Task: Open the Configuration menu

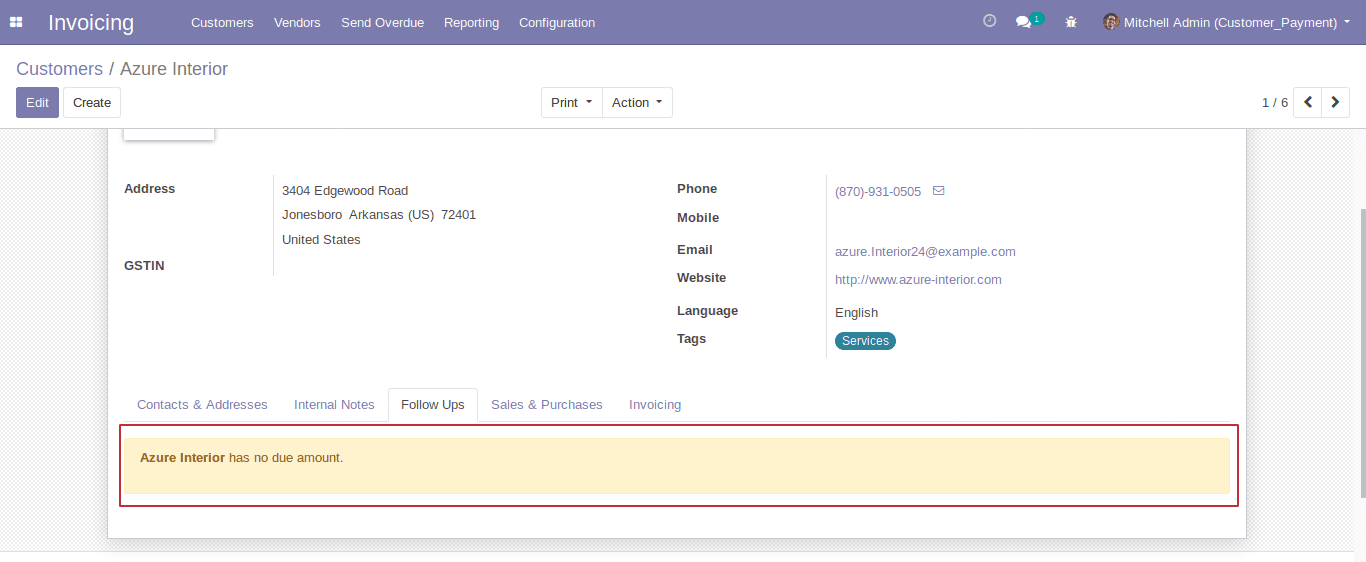Action: tap(557, 22)
